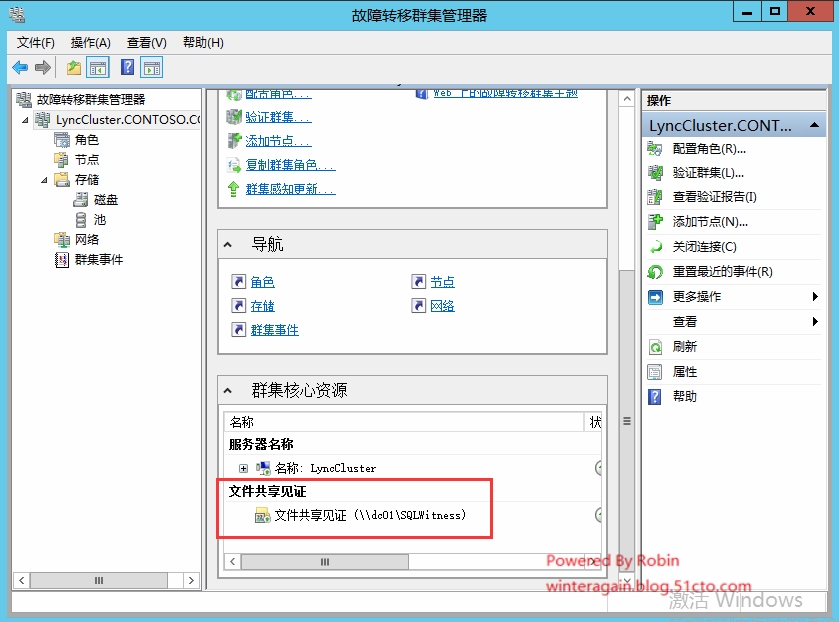Expand the 名称: LyncCluster resource row

point(243,468)
